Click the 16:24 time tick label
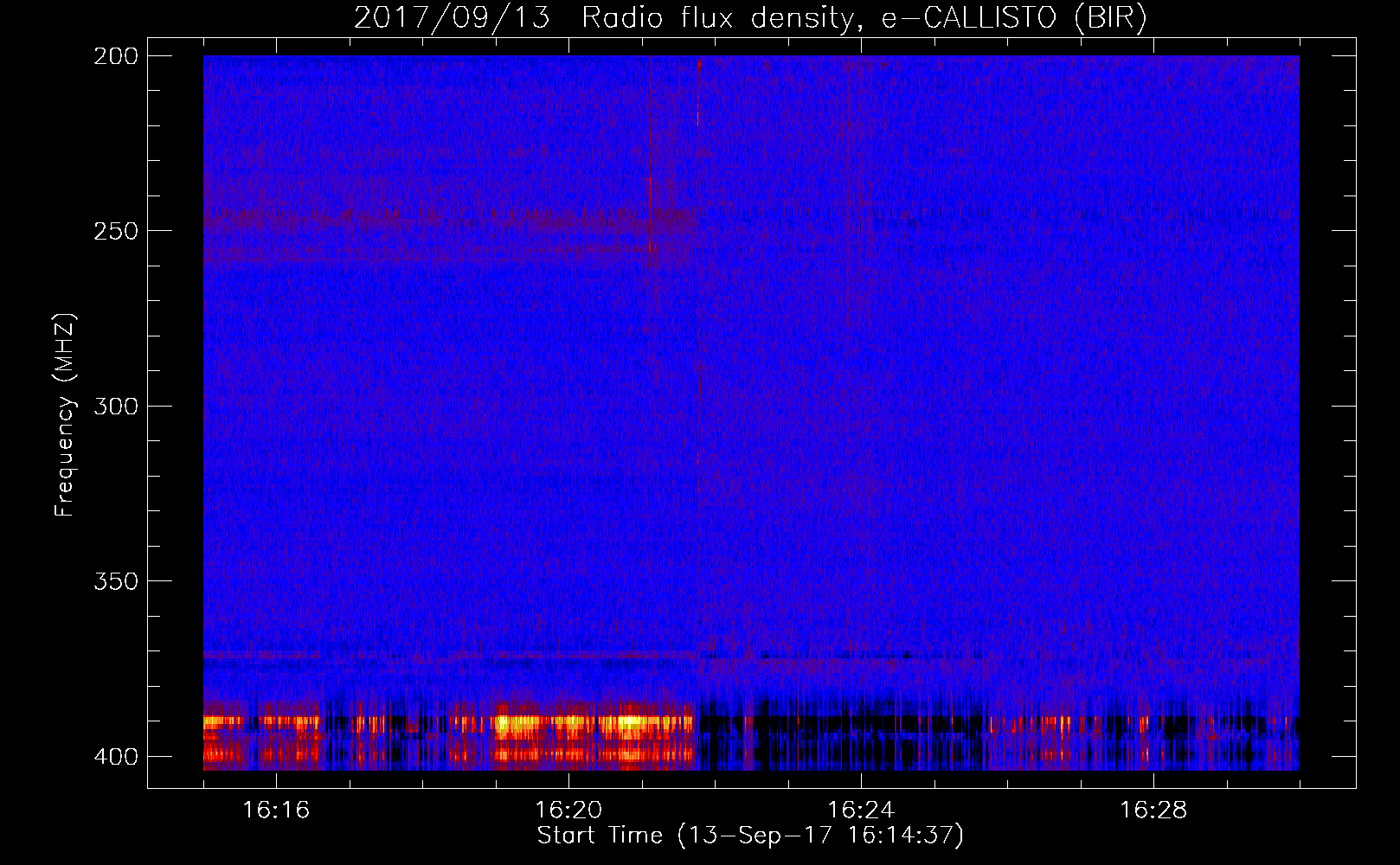1400x865 pixels. pyautogui.click(x=861, y=811)
